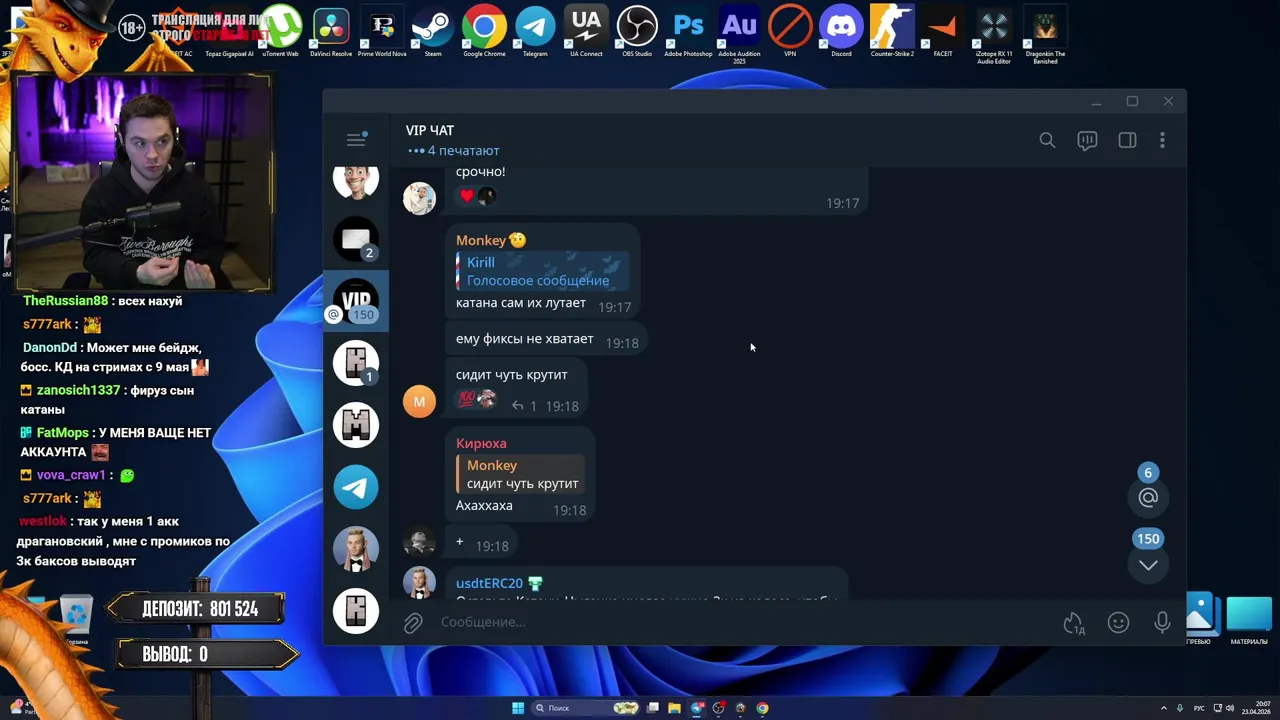
Task: Launch FACEIT desktop shortcut
Action: 943,31
